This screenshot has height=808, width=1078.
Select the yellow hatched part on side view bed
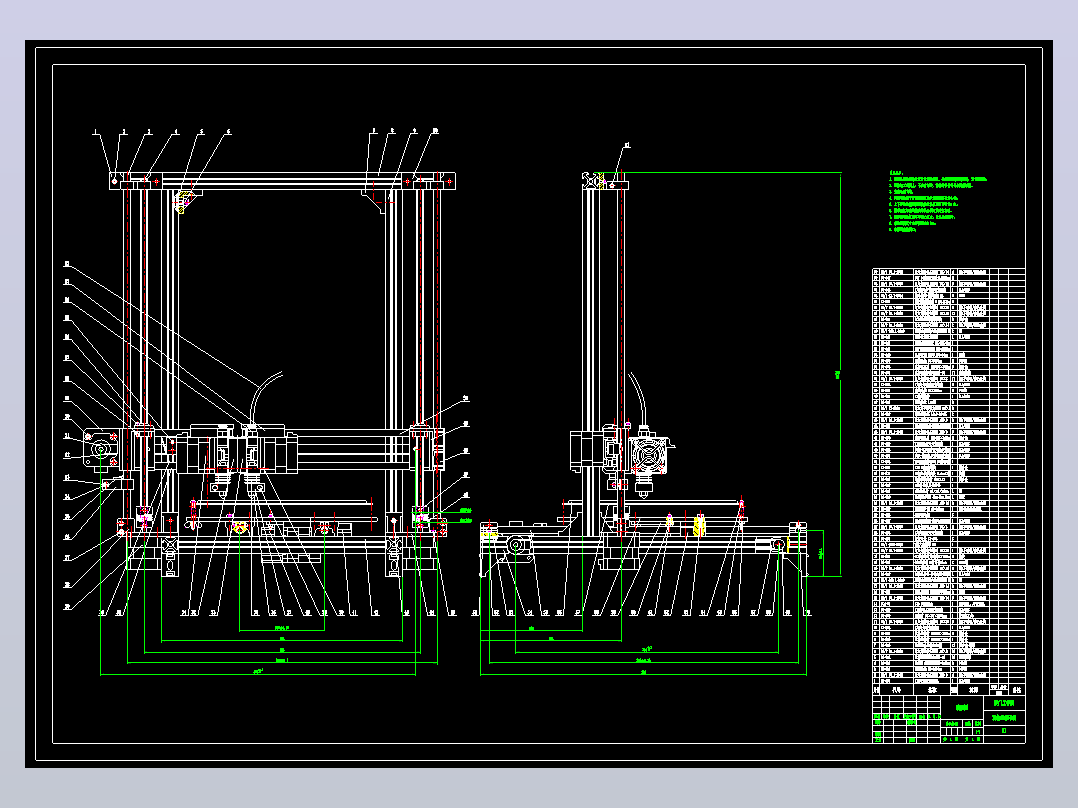point(698,525)
